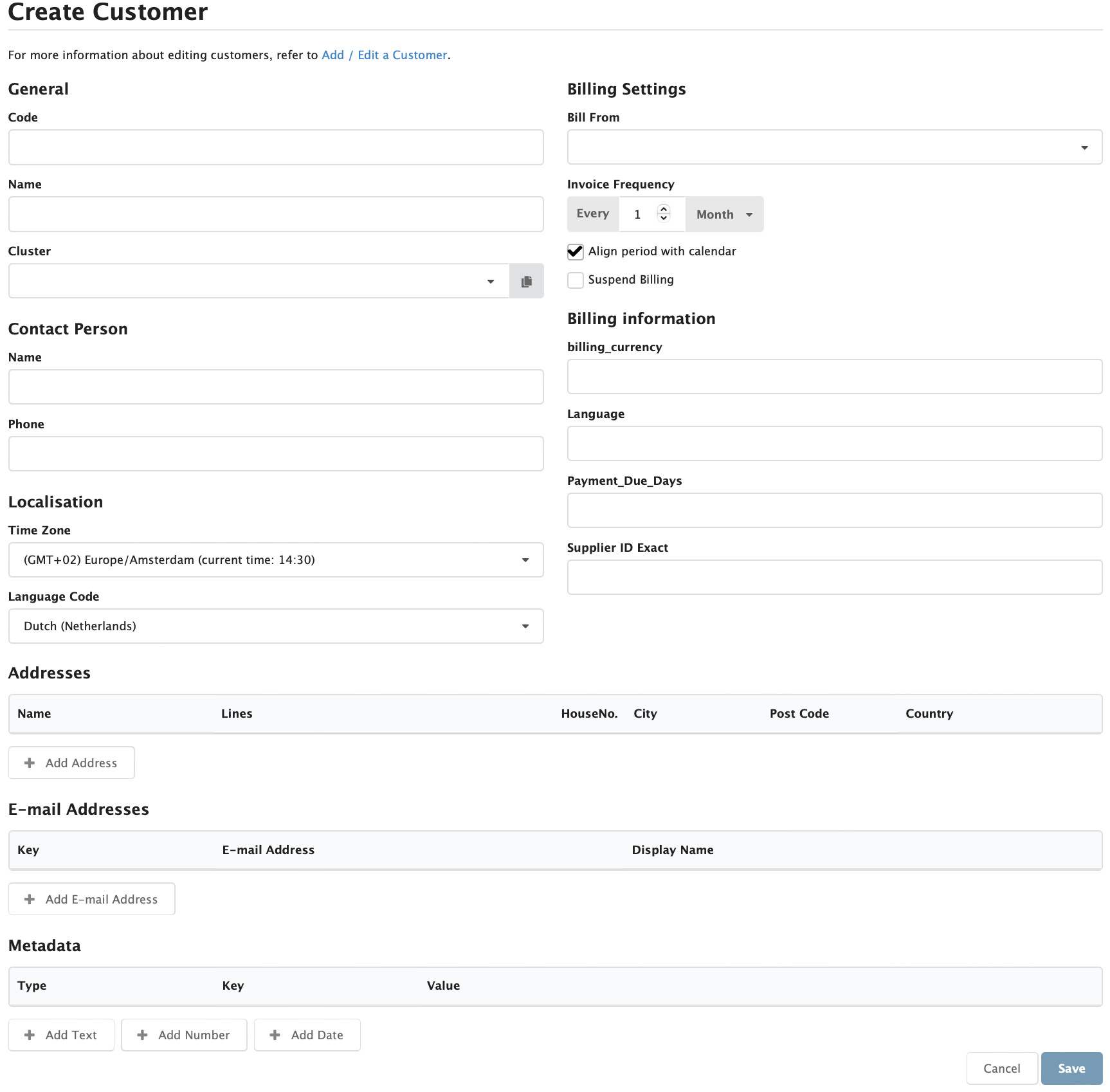
Task: Open the Language Code dropdown
Action: [525, 626]
